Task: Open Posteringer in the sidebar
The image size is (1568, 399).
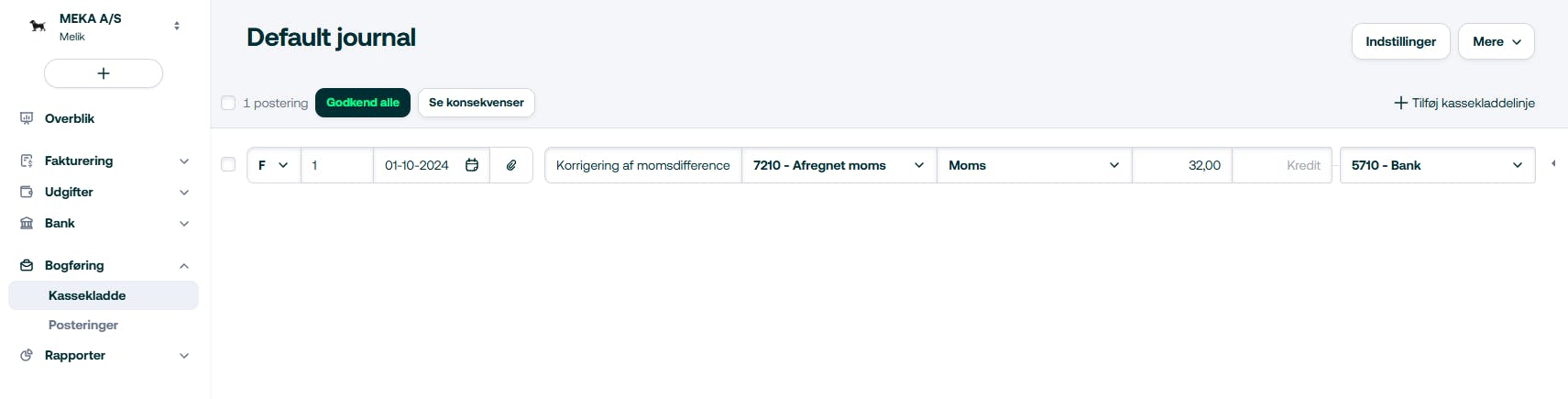Action: (x=83, y=325)
